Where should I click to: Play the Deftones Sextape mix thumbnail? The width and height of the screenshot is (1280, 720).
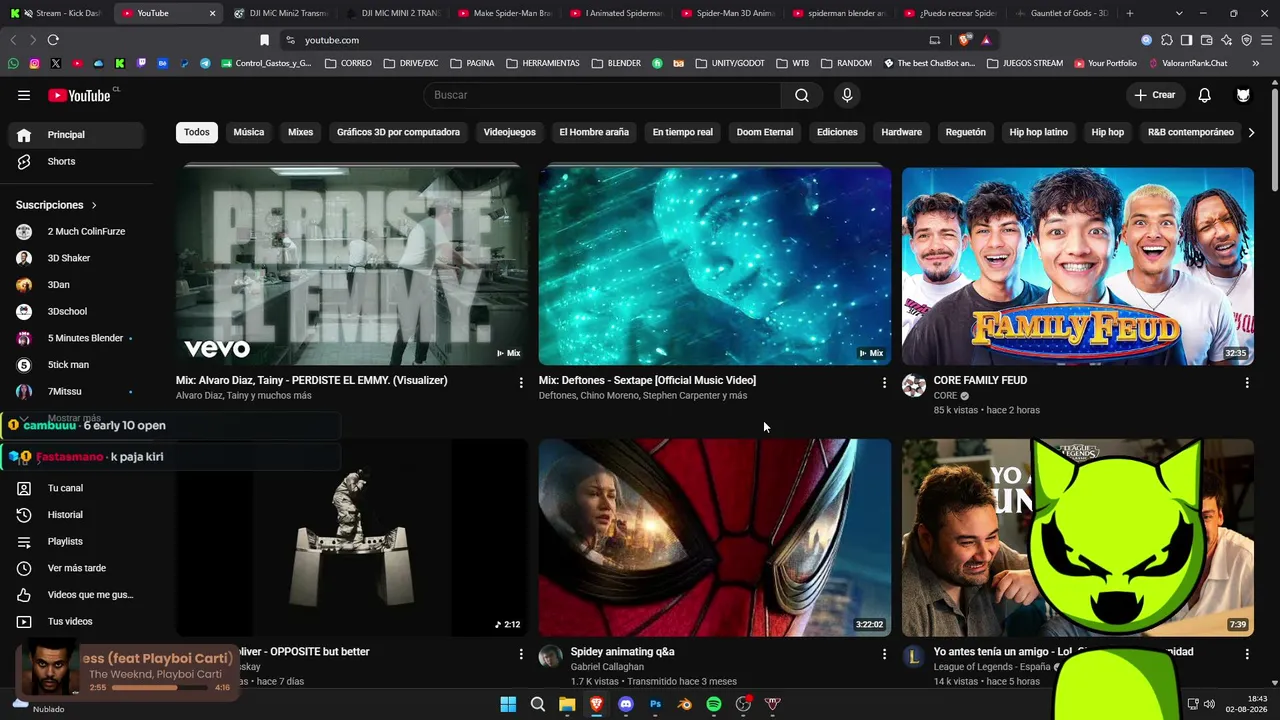pyautogui.click(x=715, y=266)
